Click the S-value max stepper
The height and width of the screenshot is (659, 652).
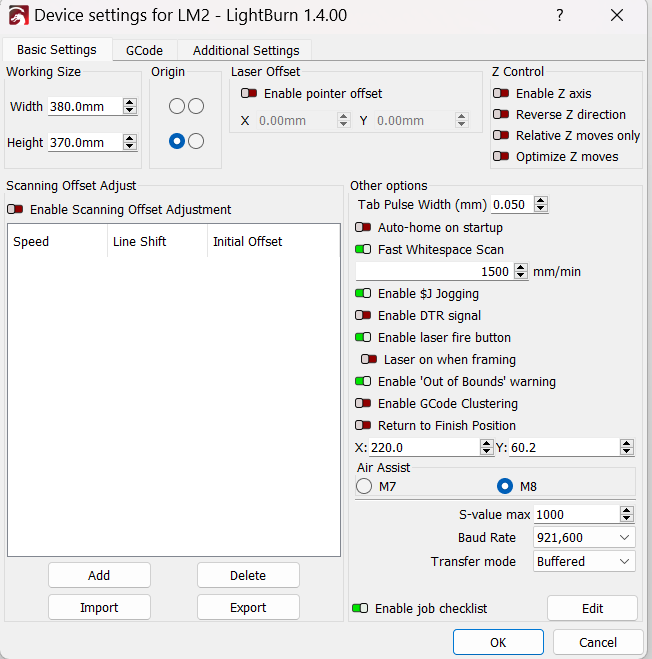627,514
